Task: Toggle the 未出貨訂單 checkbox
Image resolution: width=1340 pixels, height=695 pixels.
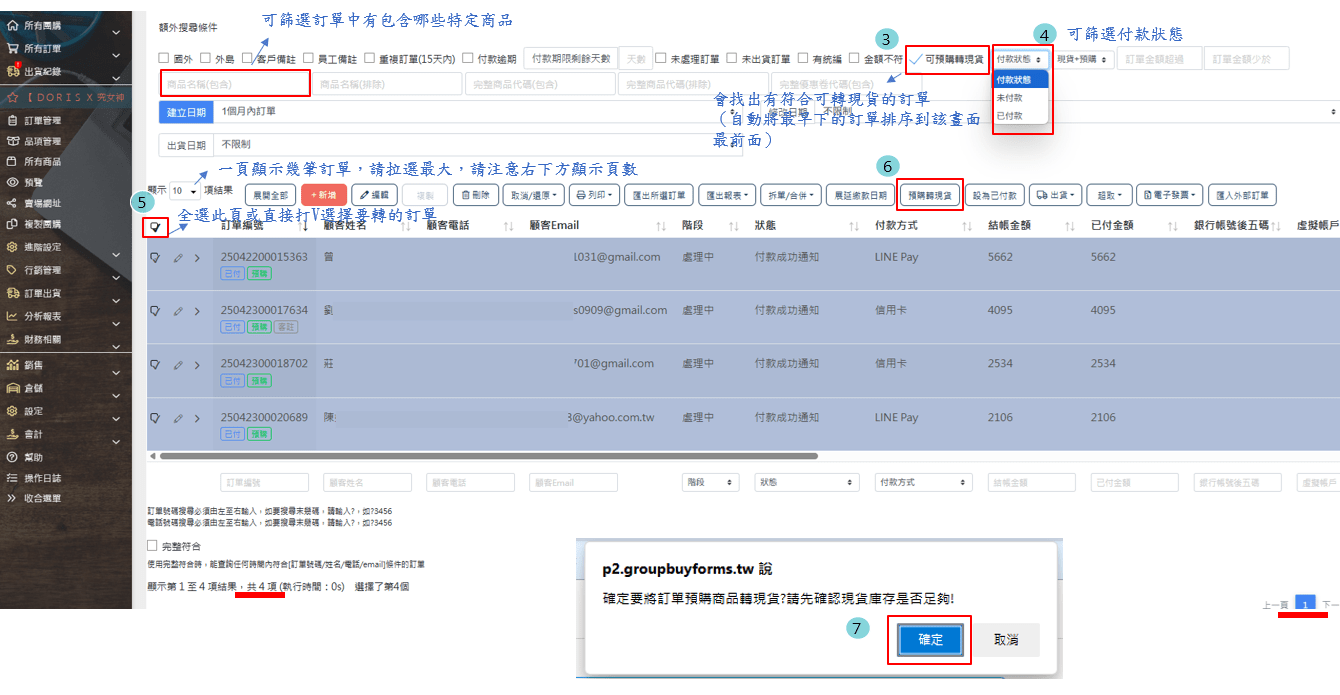Action: tap(733, 59)
